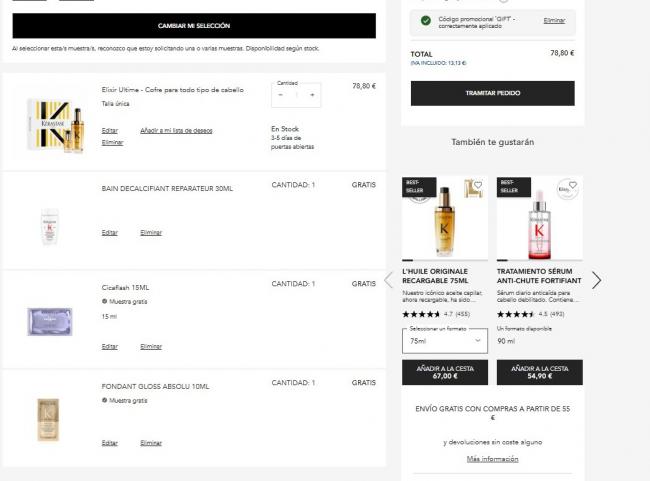The width and height of the screenshot is (650, 481).
Task: Decrease Elixir Ultime quantity with minus
Action: tap(281, 95)
